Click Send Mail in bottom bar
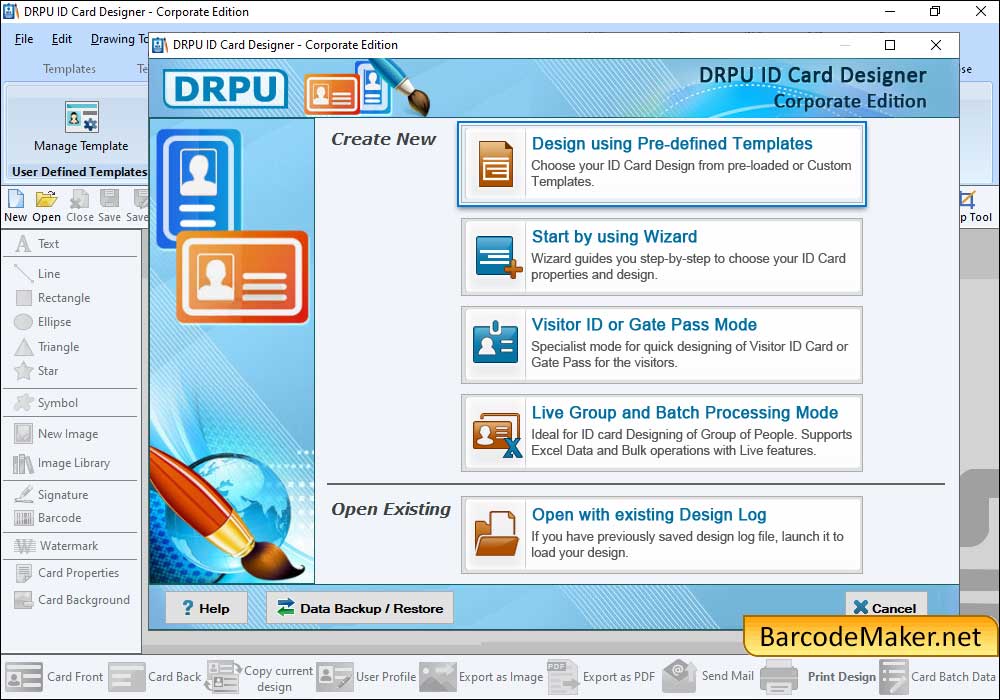Screen dimensions: 1000x700 709,676
